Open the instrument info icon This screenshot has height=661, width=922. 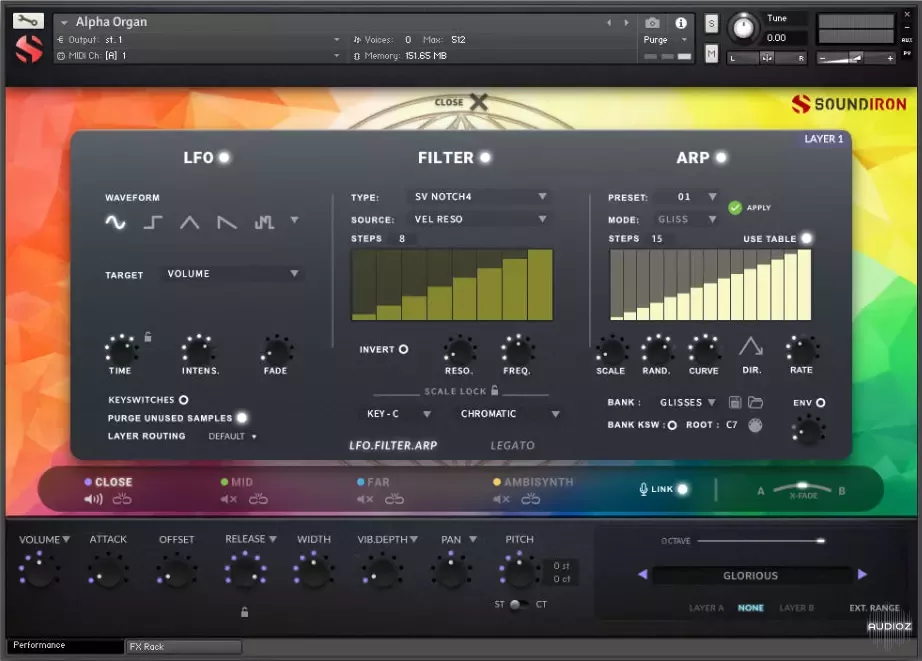point(681,23)
